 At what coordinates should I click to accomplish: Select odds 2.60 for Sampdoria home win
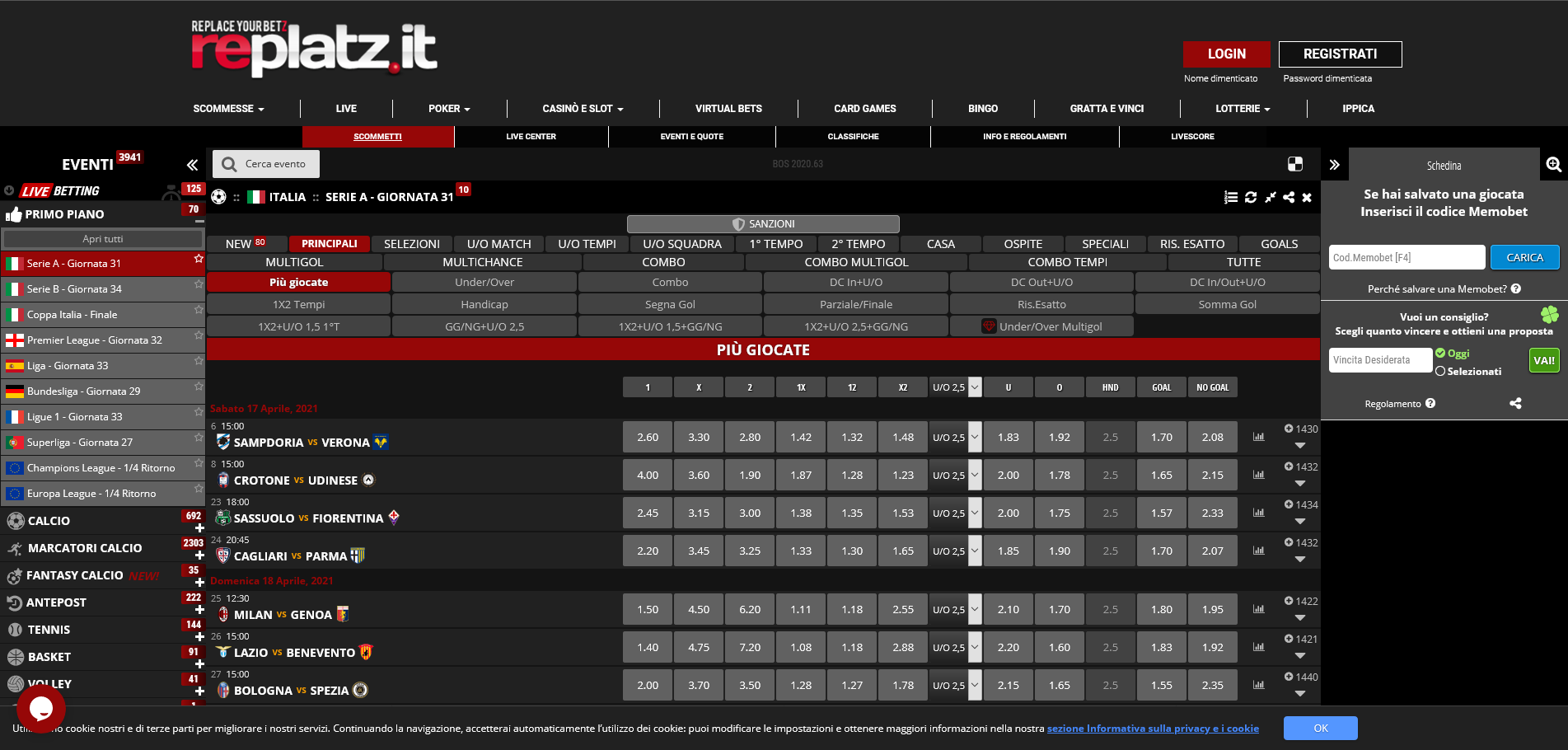click(x=648, y=437)
